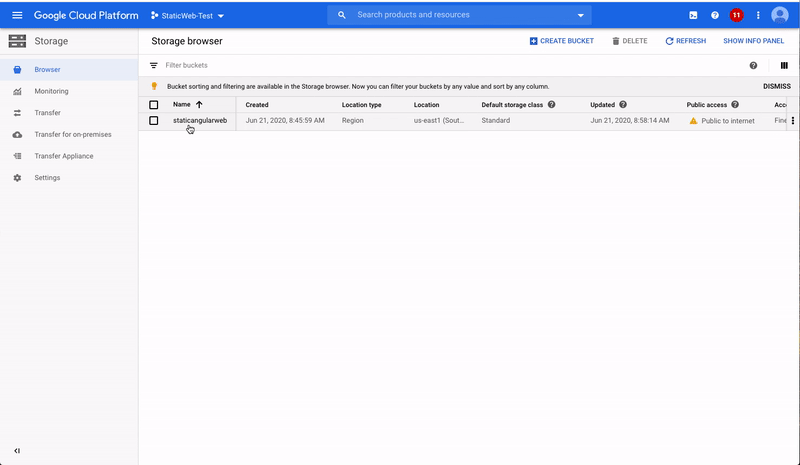Click the Google Cloud Platform logo

[86, 15]
